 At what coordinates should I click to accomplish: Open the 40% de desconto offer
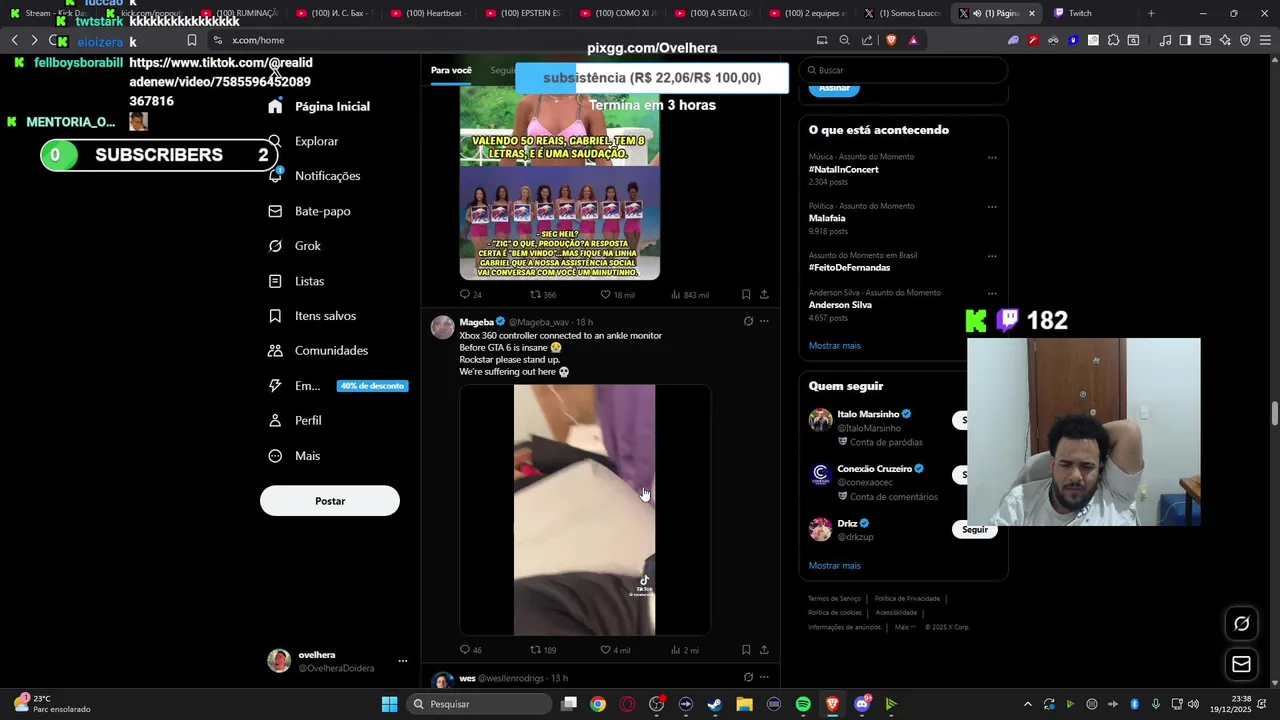(372, 386)
